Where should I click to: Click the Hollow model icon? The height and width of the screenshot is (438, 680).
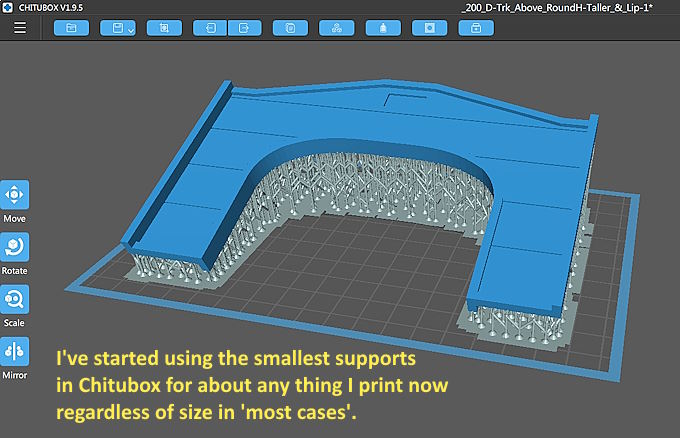382,28
